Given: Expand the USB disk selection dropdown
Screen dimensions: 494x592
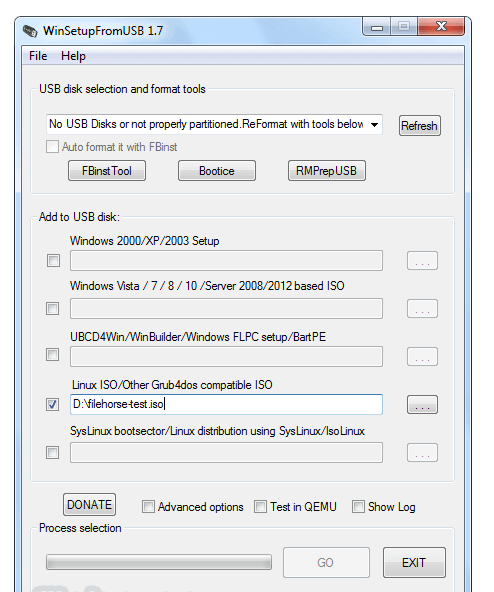Looking at the screenshot, I should pyautogui.click(x=214, y=124).
